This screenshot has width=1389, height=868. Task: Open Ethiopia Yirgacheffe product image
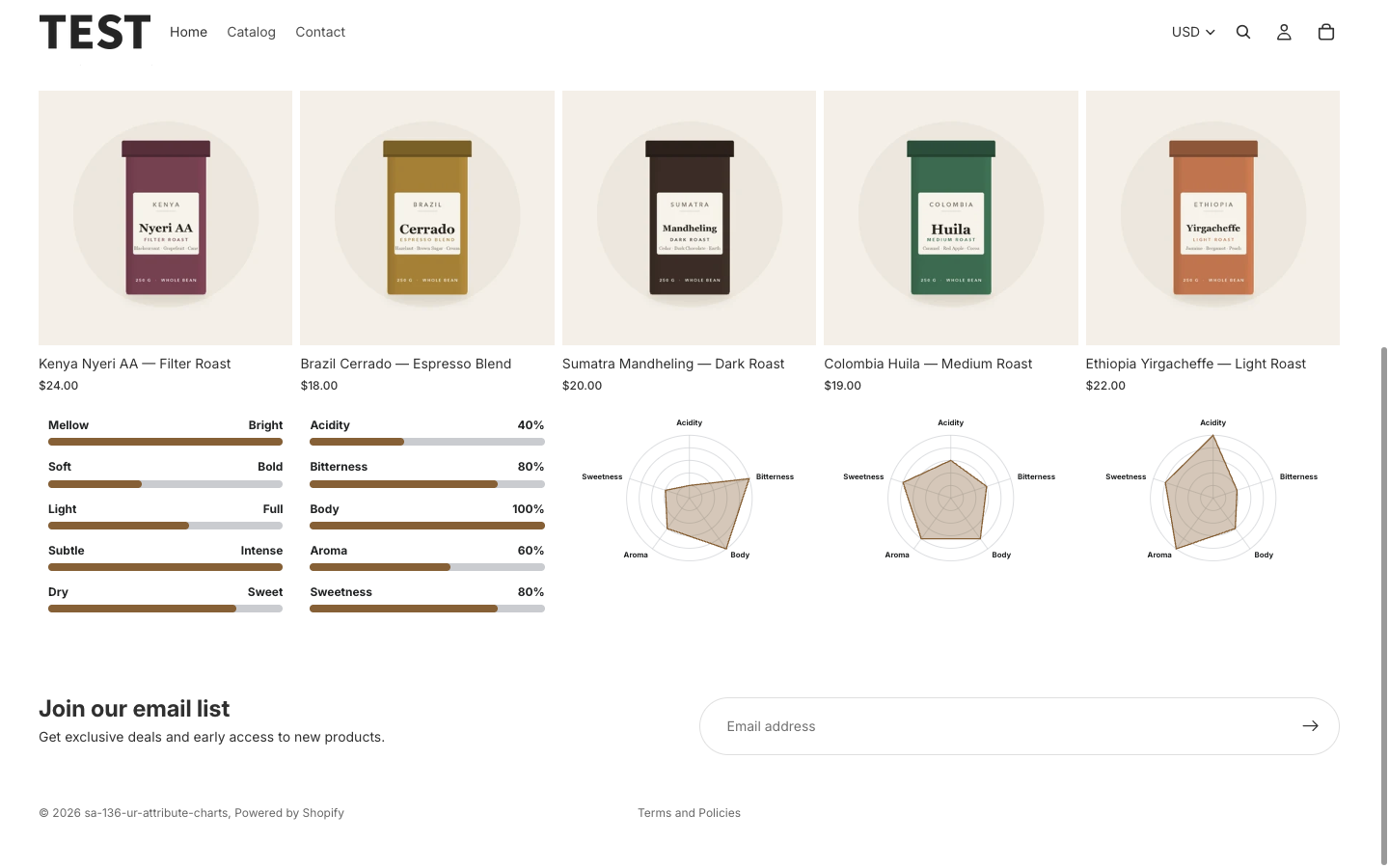(1212, 218)
